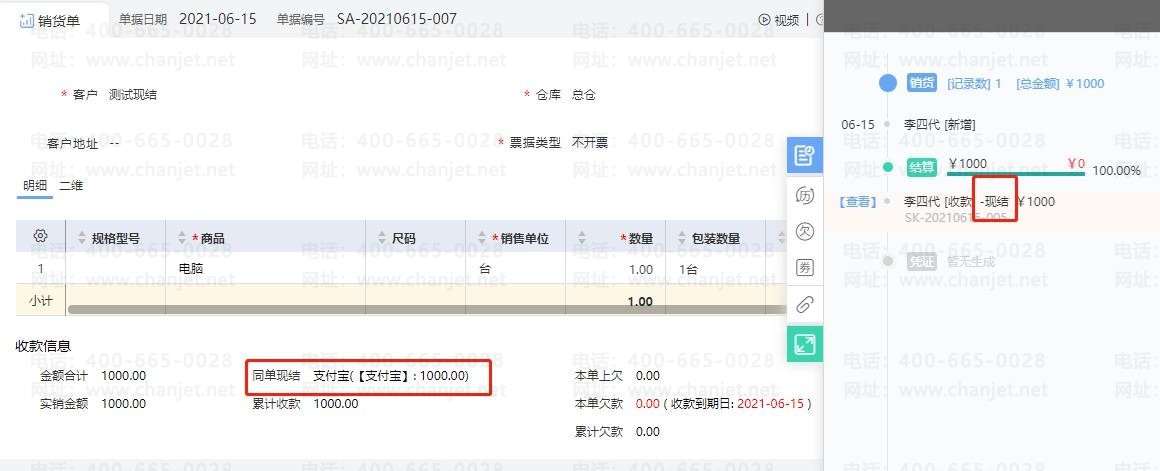Sort by 销售单位 column arrows
Viewport: 1160px width, 471px height.
483,238
